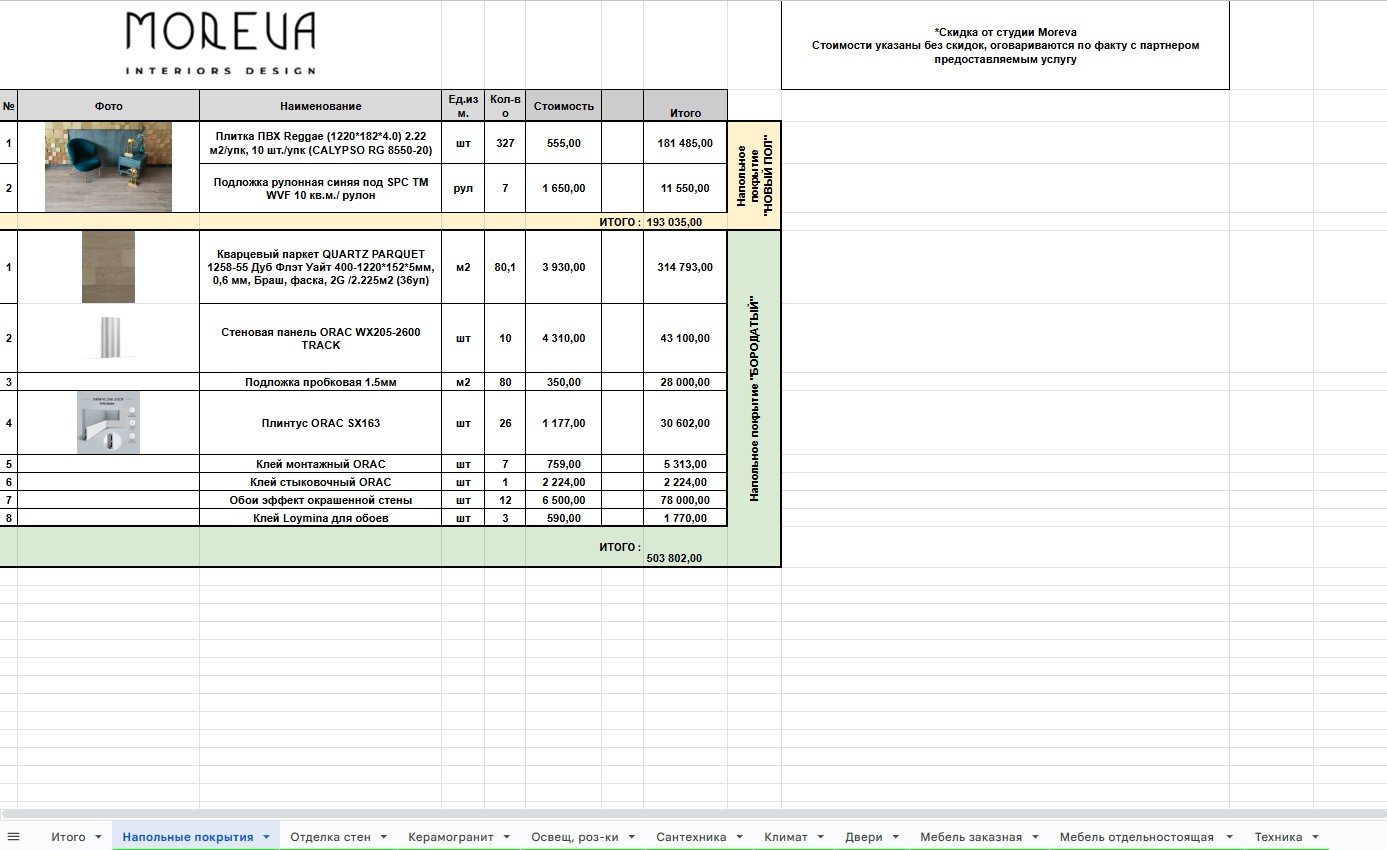Expand dropdown arrow of Освещ, роз-ки tab
The width and height of the screenshot is (1387, 850).
(x=632, y=837)
